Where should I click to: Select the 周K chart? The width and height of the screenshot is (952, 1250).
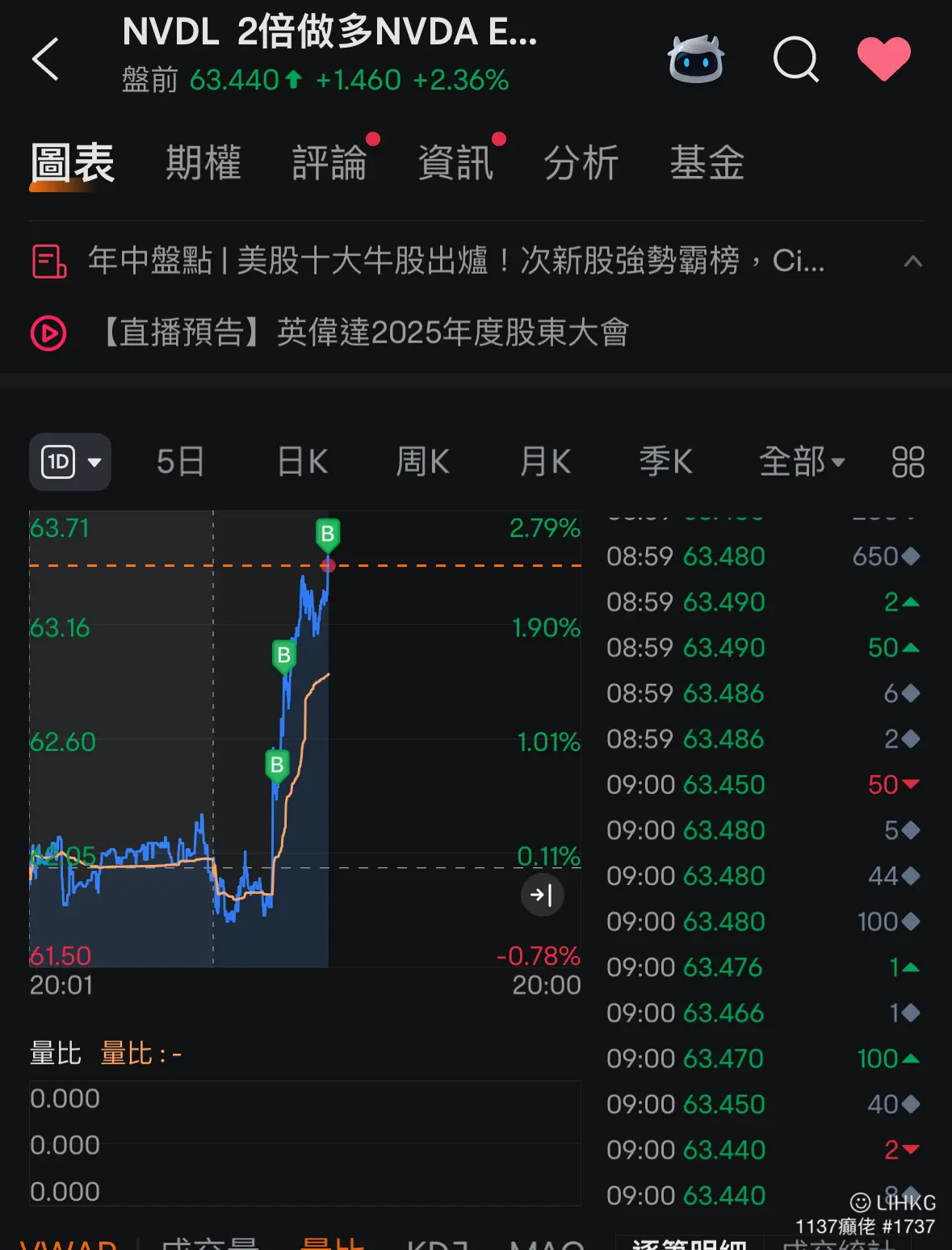422,462
